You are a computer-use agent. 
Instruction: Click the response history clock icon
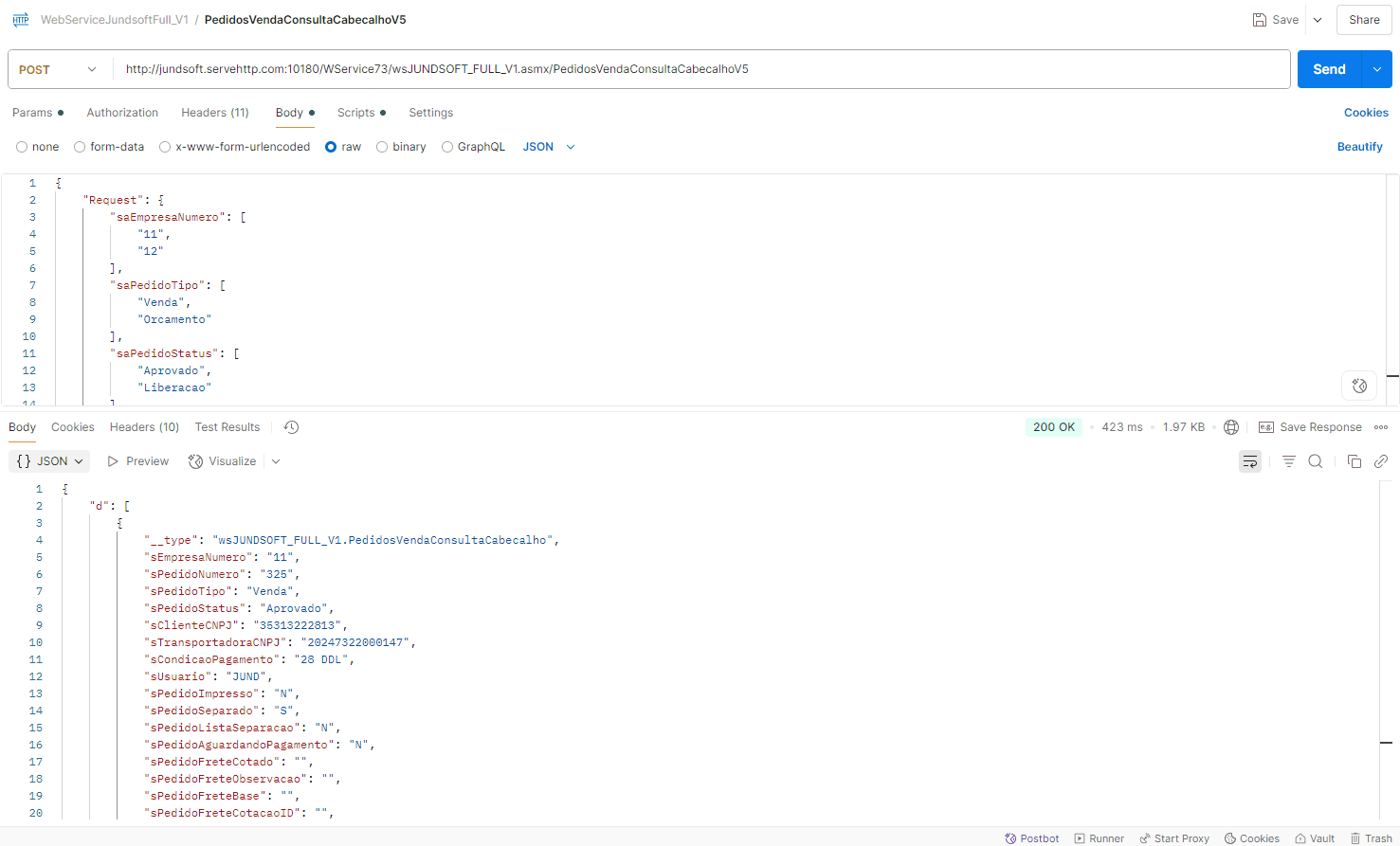coord(291,427)
